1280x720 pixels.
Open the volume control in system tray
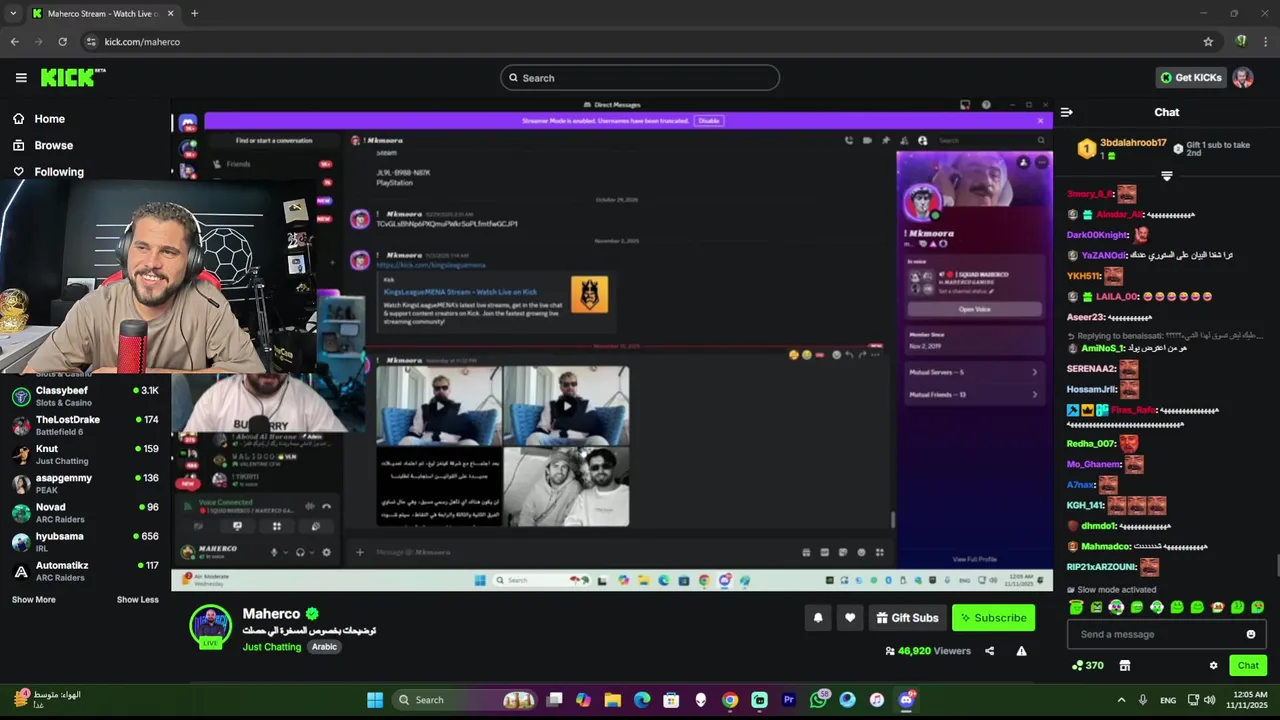tap(1210, 700)
